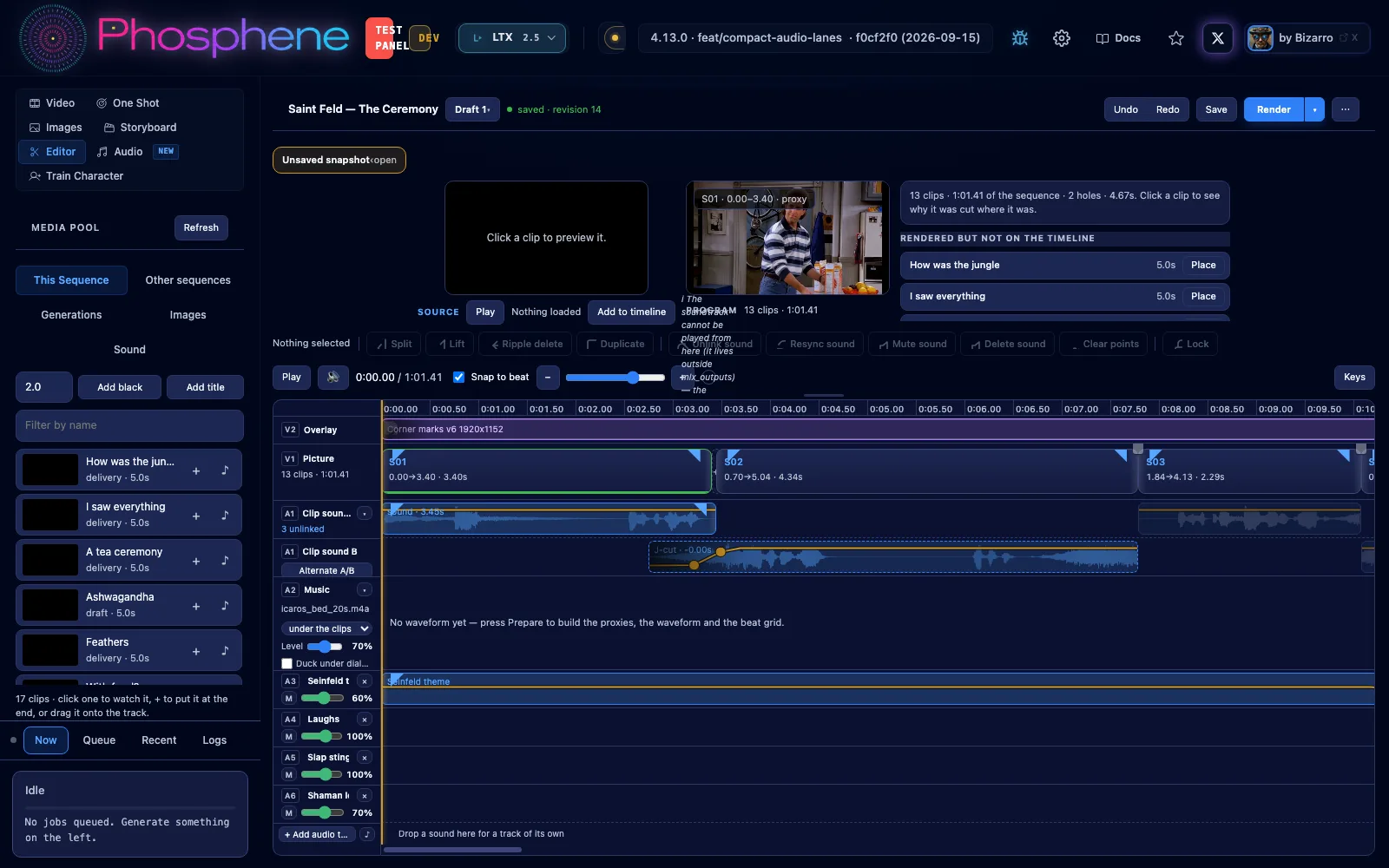
Task: Open settings with the gear icon
Action: tap(1062, 38)
